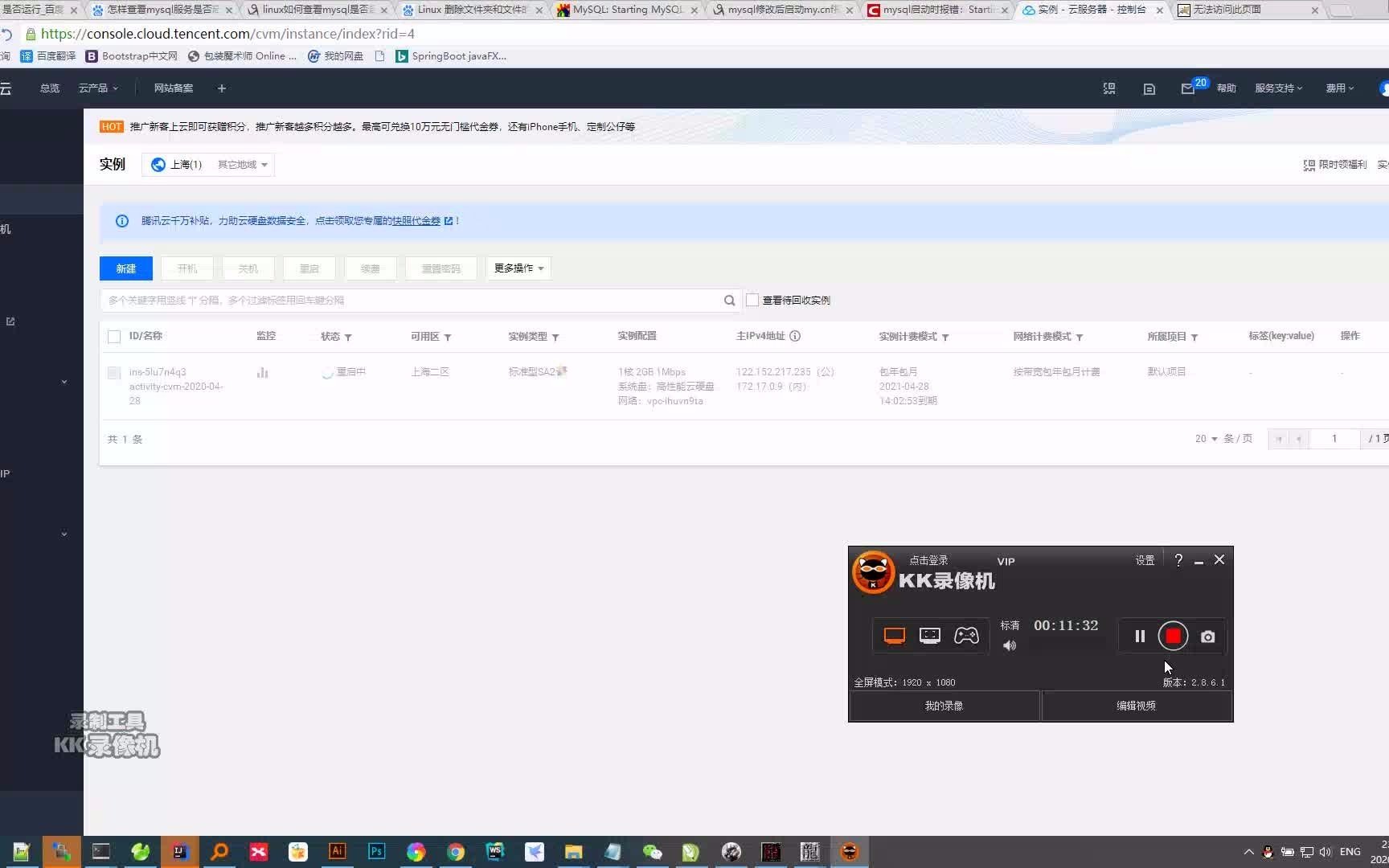Viewport: 1389px width, 868px height.
Task: Toggle KK recorder sound speaker icon
Action: (1010, 645)
